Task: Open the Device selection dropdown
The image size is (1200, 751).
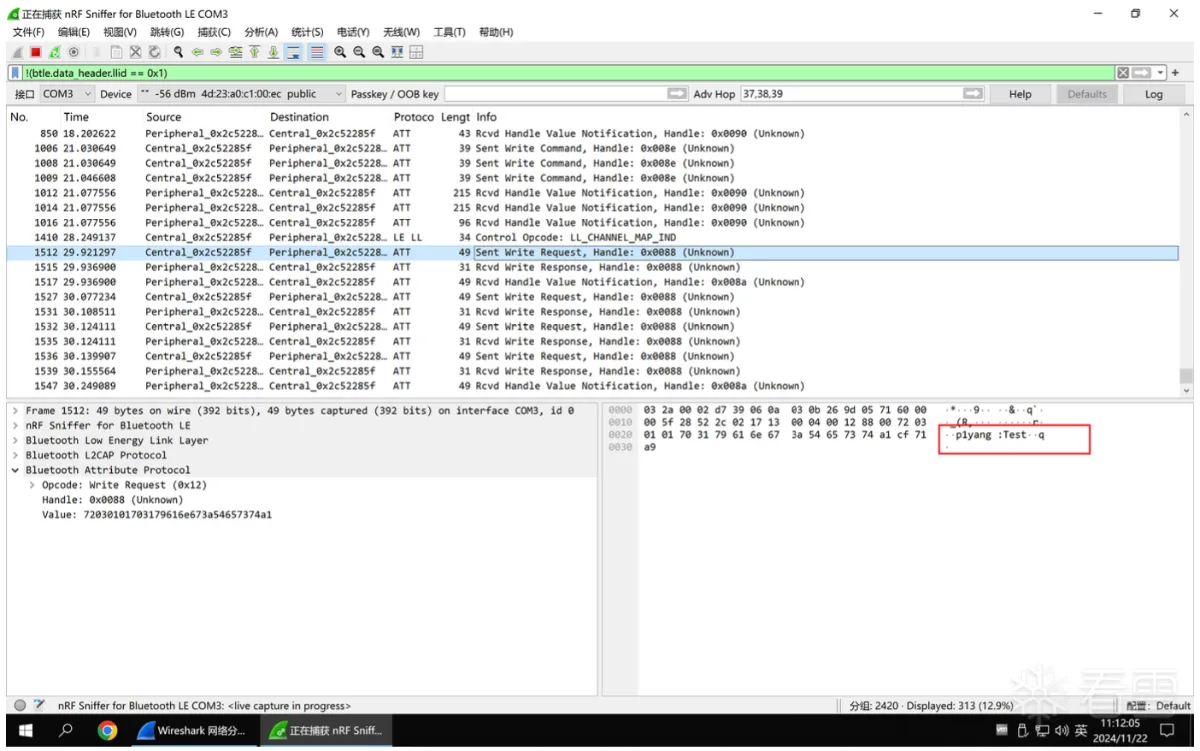Action: pos(241,94)
